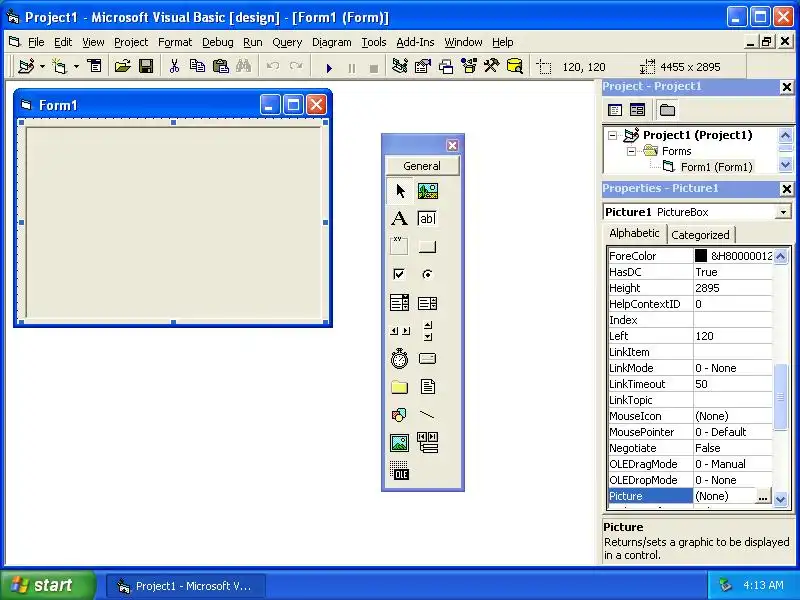Start the program with Run button

point(329,67)
